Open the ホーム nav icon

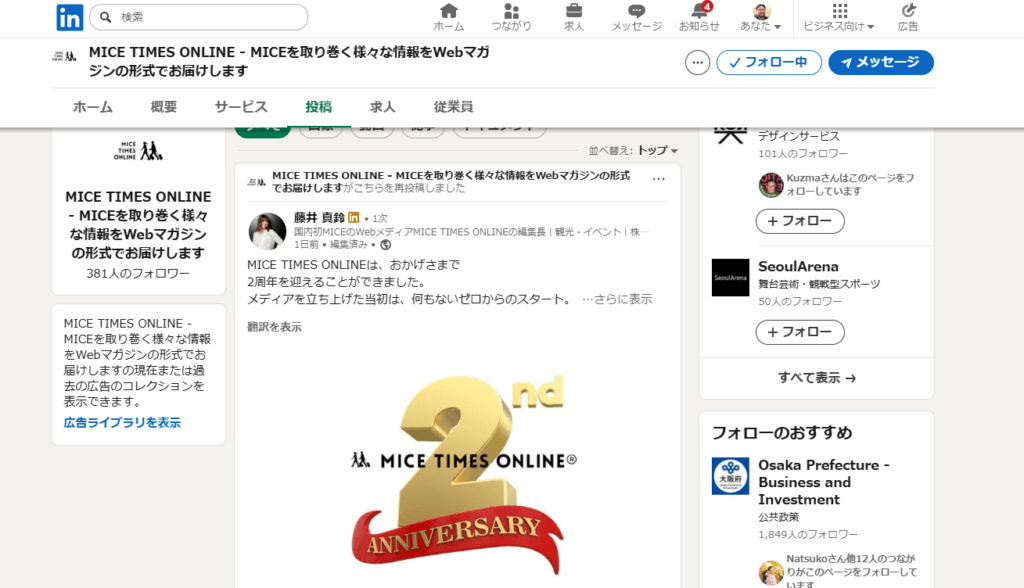click(x=449, y=18)
